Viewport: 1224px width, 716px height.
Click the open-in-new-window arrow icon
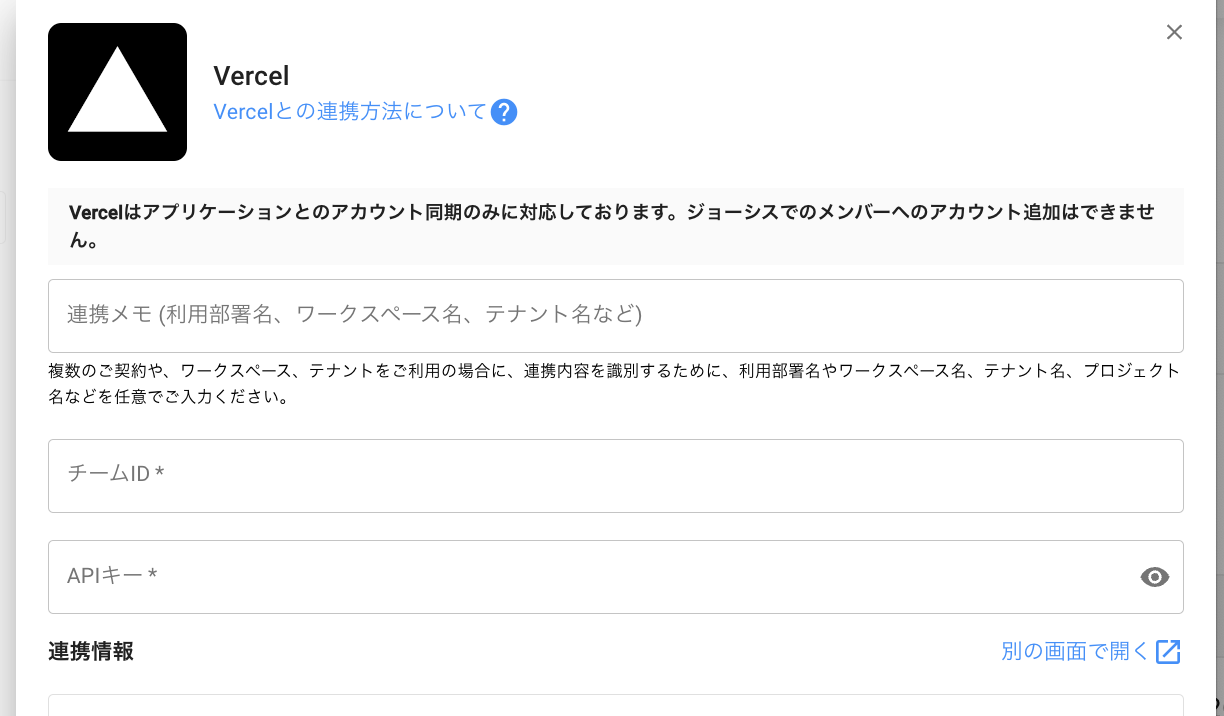click(x=1168, y=652)
